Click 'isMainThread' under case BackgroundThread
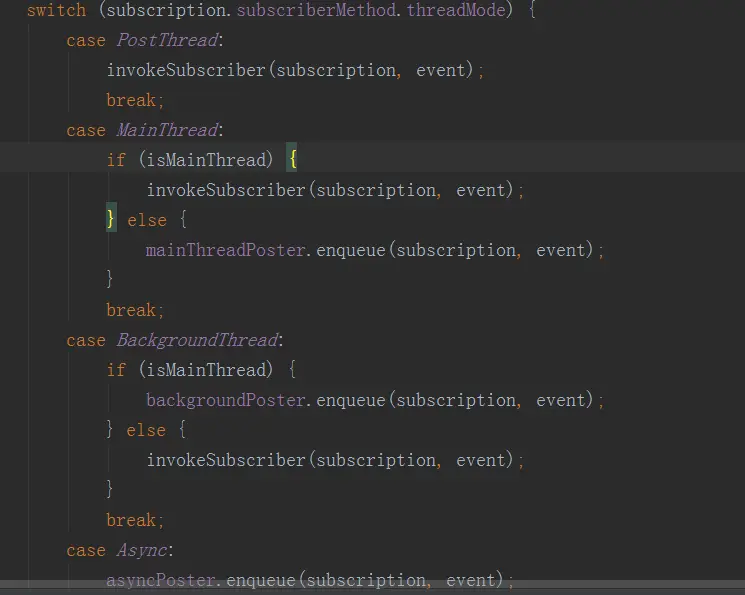 (x=207, y=370)
